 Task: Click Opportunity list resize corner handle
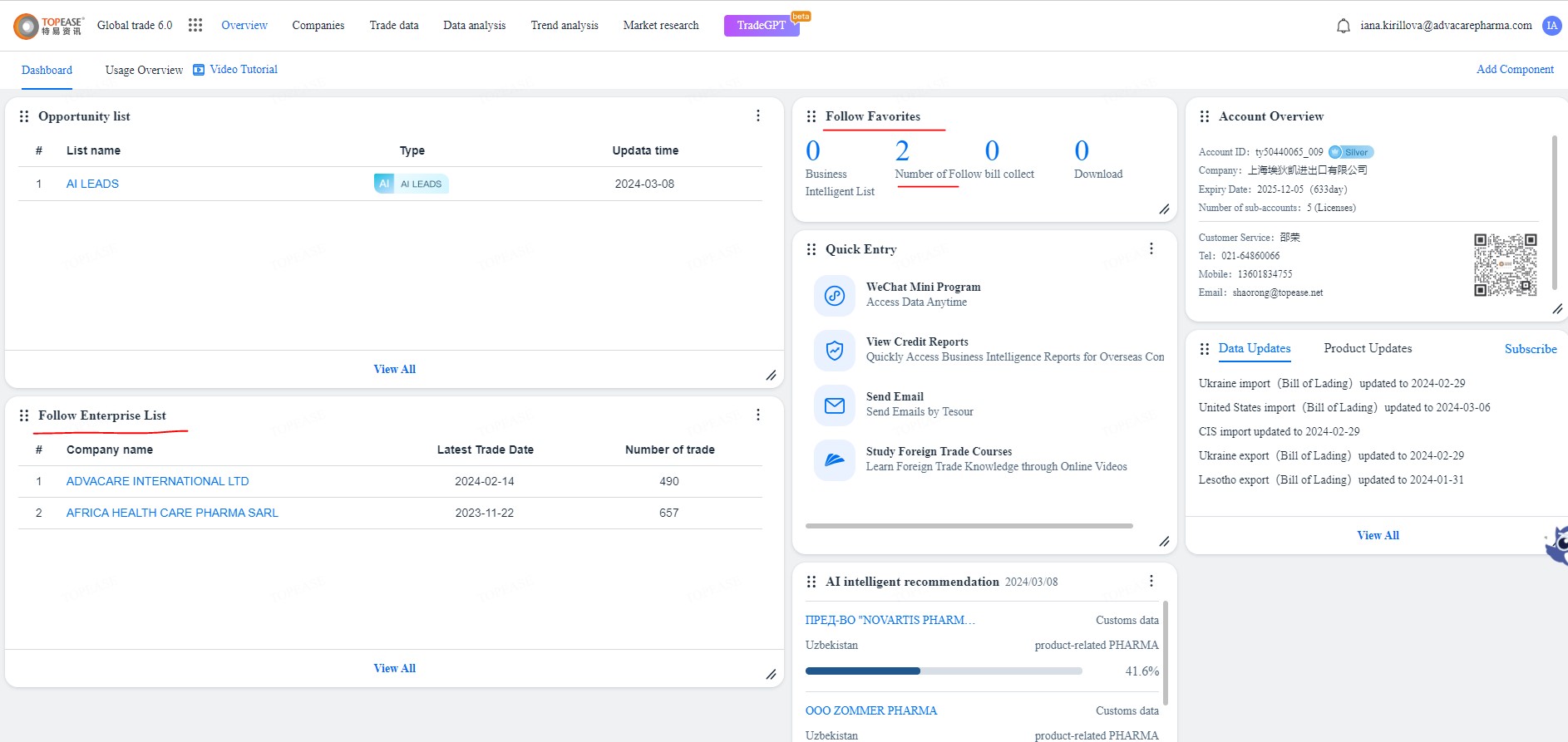772,376
